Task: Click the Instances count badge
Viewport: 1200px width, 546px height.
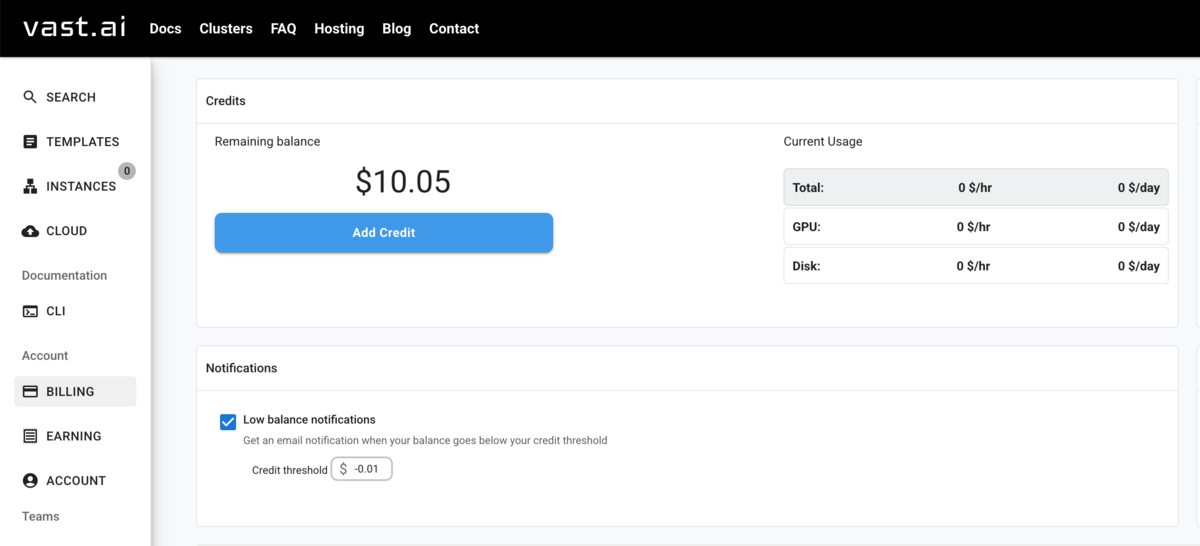Action: [x=127, y=171]
